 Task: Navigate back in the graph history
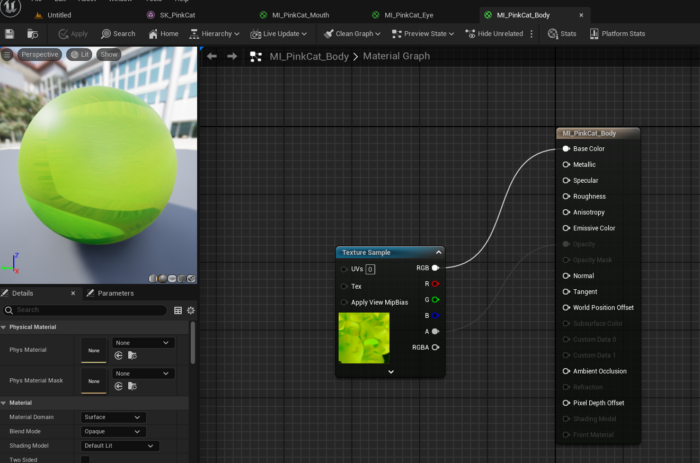212,56
